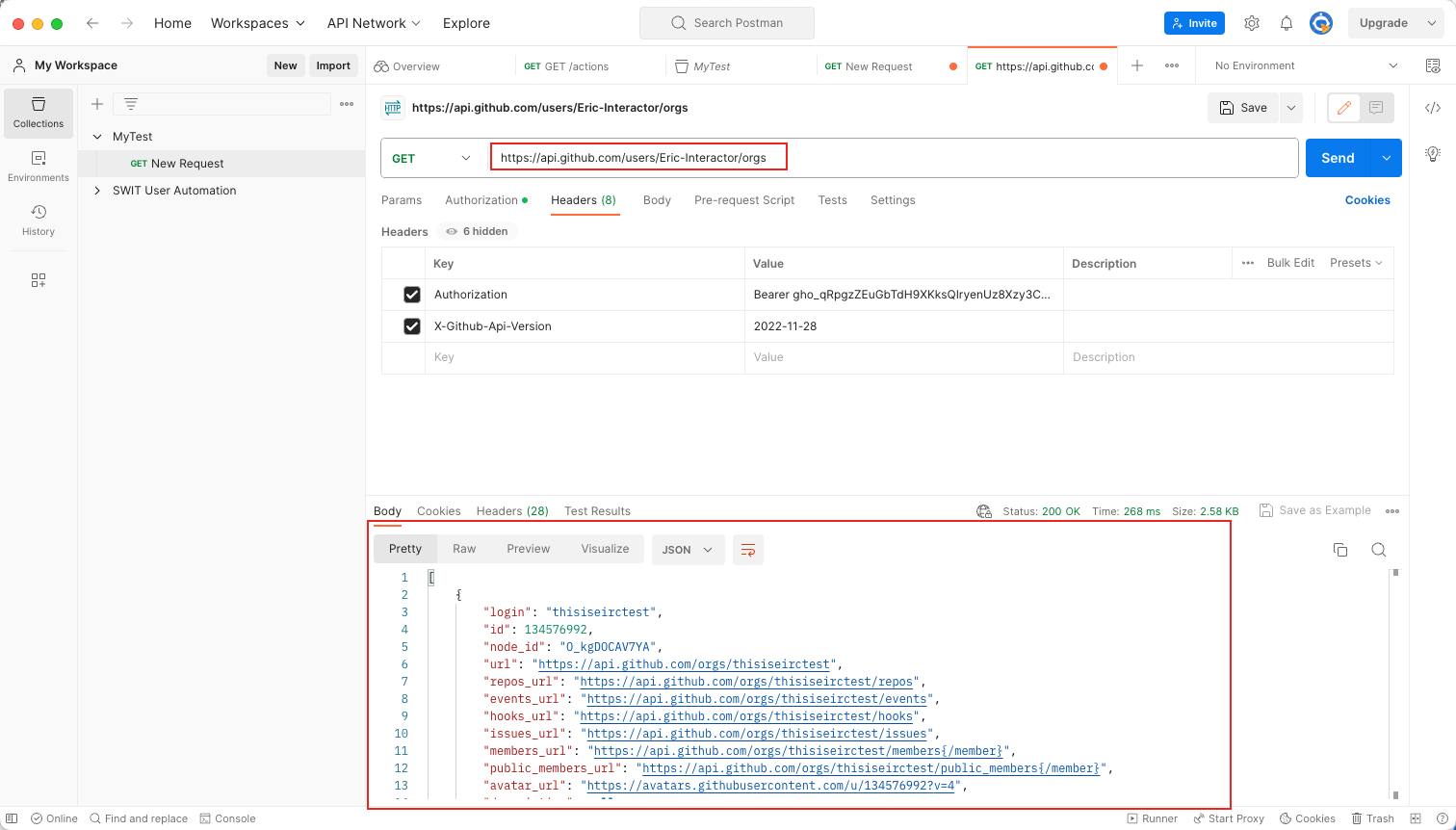Open the Presets dropdown
The width and height of the screenshot is (1456, 830).
pyautogui.click(x=1356, y=263)
